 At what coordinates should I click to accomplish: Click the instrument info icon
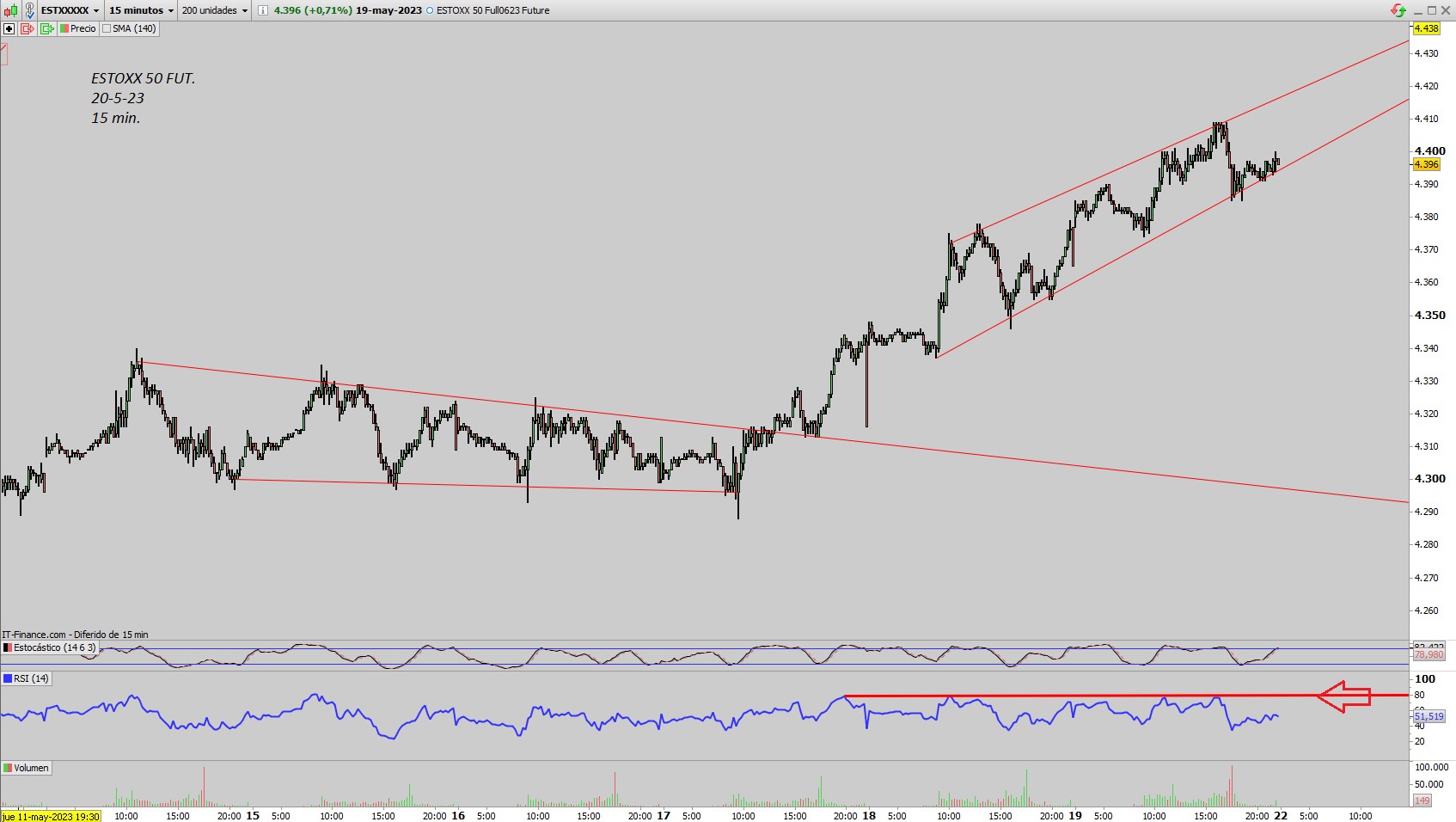pyautogui.click(x=263, y=10)
